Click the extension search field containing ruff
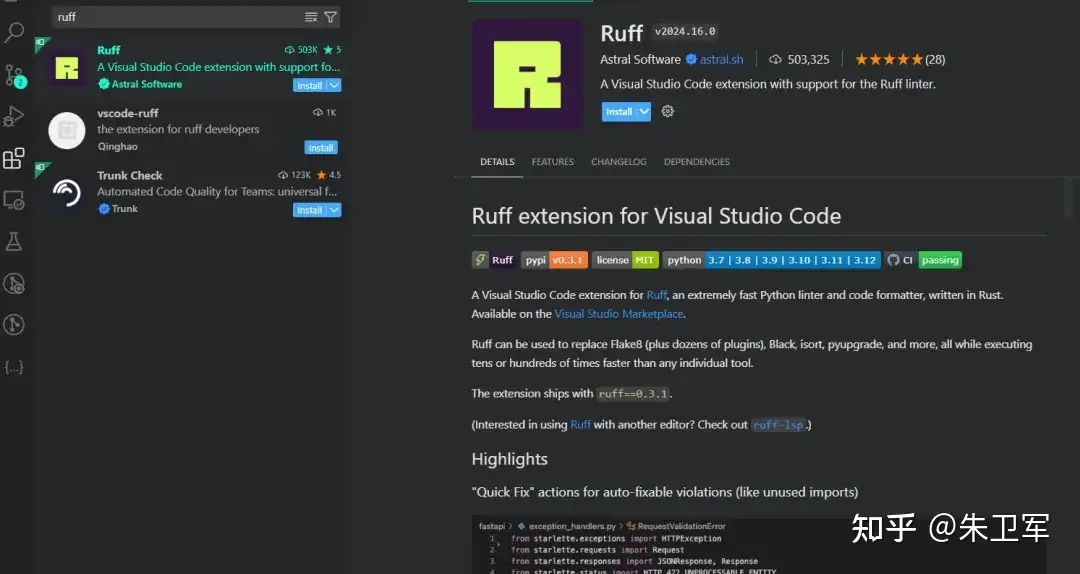 coord(179,17)
